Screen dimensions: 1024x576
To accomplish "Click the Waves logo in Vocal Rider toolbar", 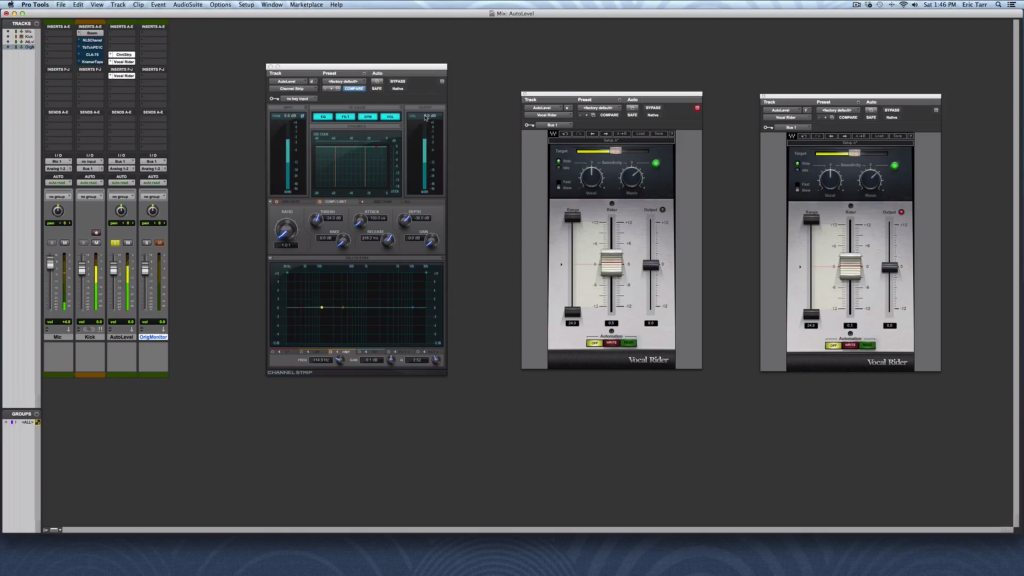I will [x=551, y=134].
